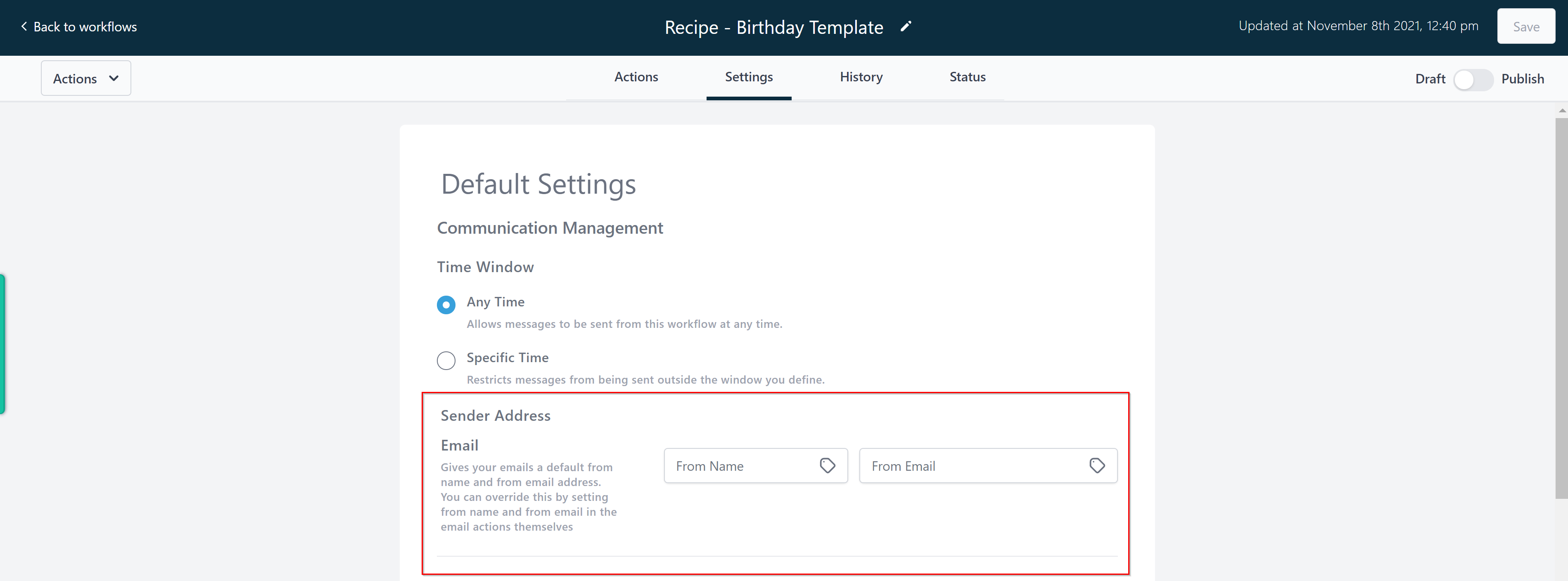Image resolution: width=1568 pixels, height=581 pixels.
Task: Select the Specific Time radio button
Action: 446,360
